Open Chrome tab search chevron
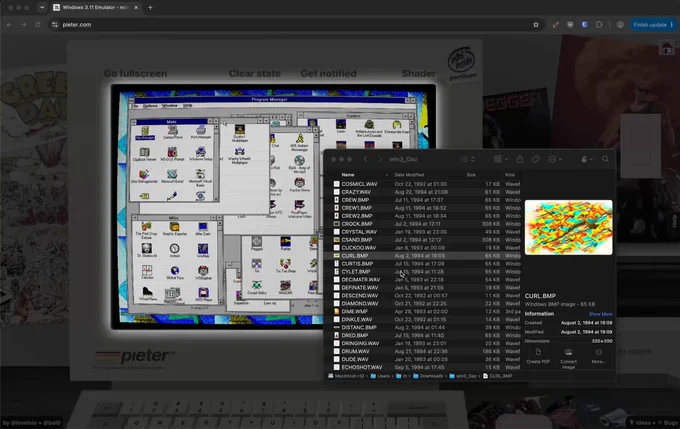This screenshot has height=429, width=680. click(x=42, y=7)
